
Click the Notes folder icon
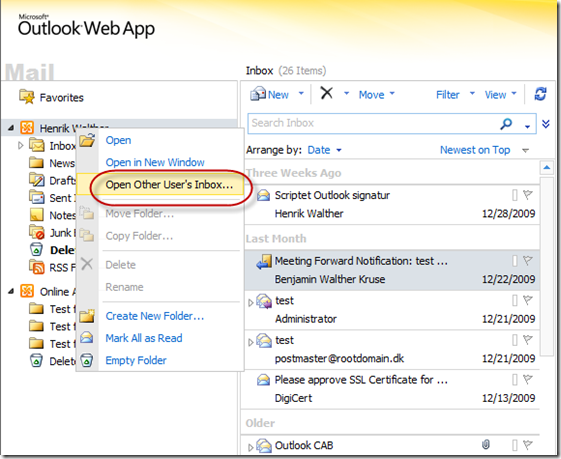(x=36, y=215)
